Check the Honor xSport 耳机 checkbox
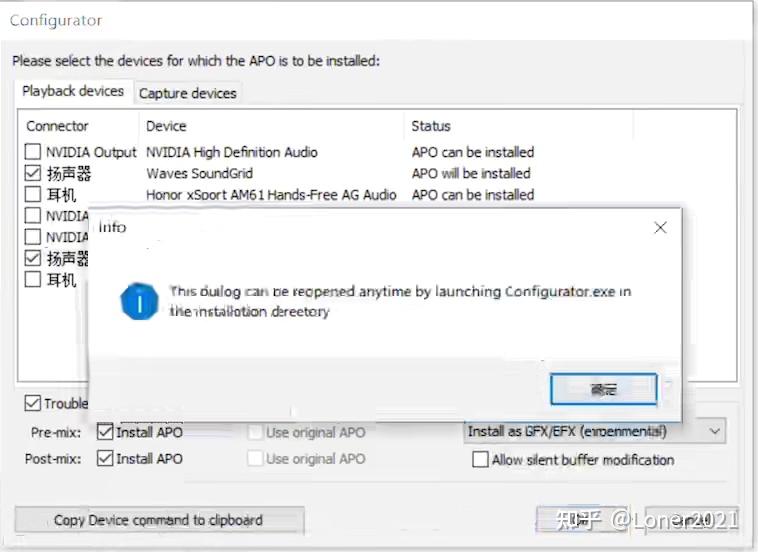Image resolution: width=758 pixels, height=552 pixels. point(34,194)
